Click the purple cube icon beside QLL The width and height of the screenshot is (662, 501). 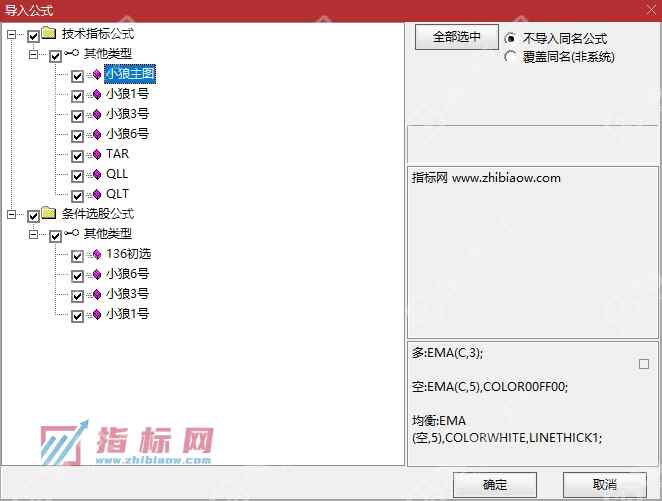97,174
